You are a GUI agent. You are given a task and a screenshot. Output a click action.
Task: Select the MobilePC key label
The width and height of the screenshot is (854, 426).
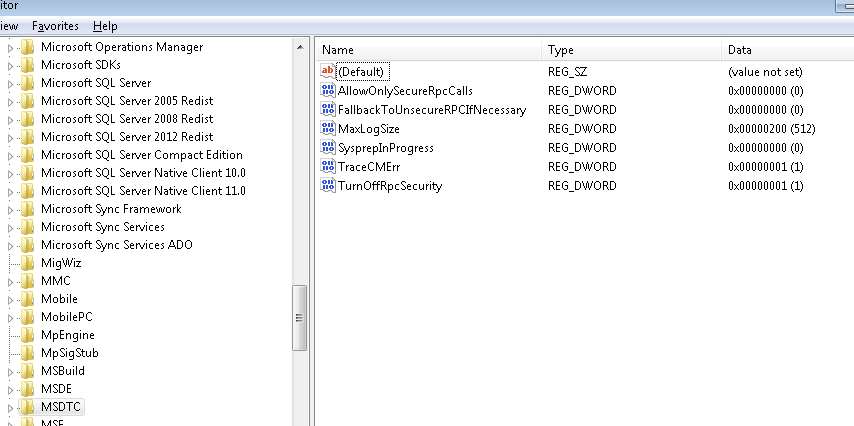[66, 317]
